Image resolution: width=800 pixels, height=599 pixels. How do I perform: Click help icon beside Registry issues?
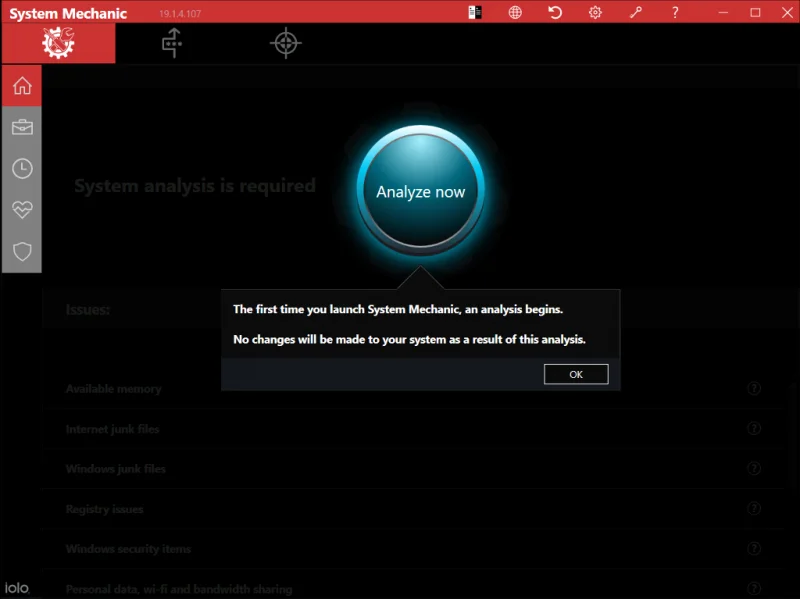tap(754, 508)
